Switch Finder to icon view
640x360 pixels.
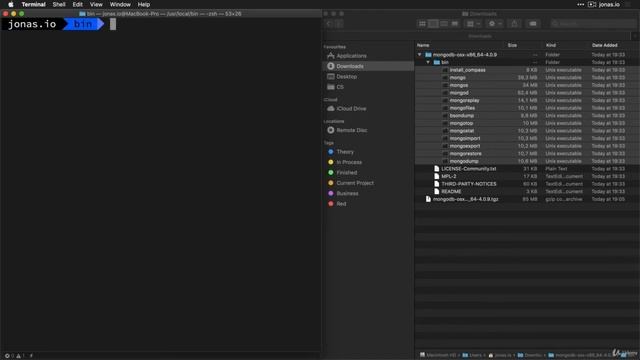pos(422,24)
